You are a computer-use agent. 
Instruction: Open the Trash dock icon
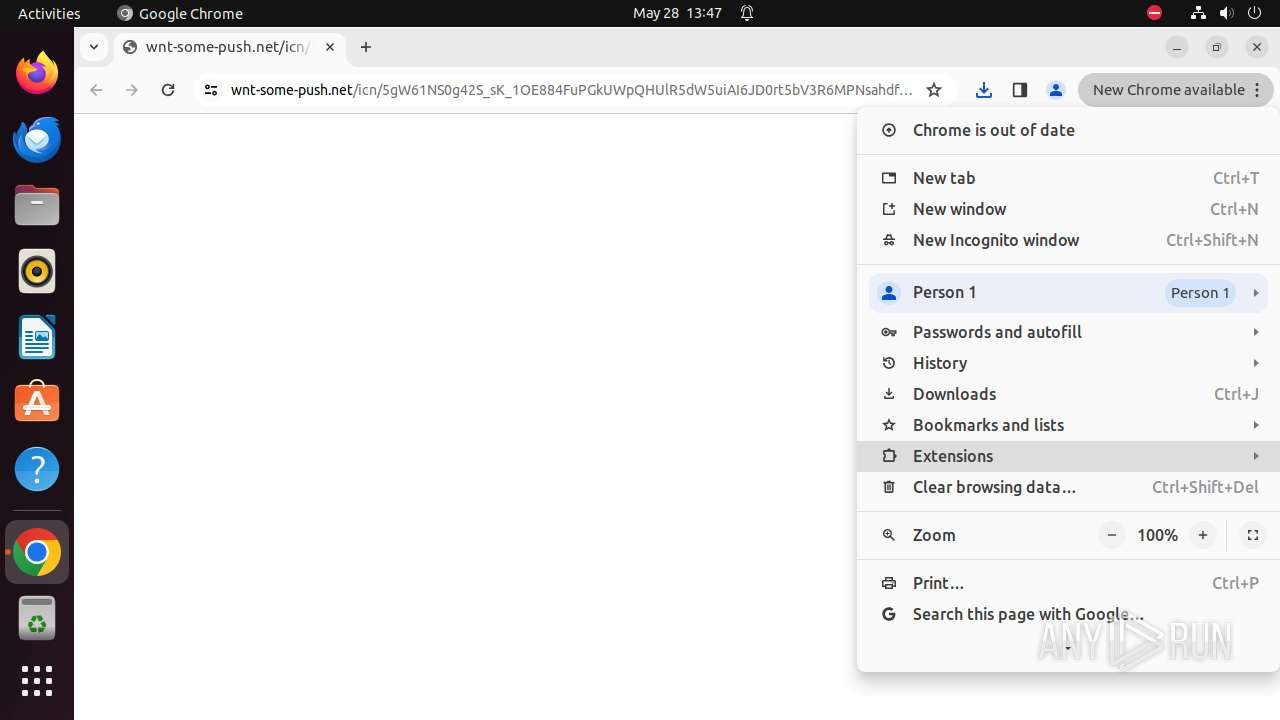[37, 618]
